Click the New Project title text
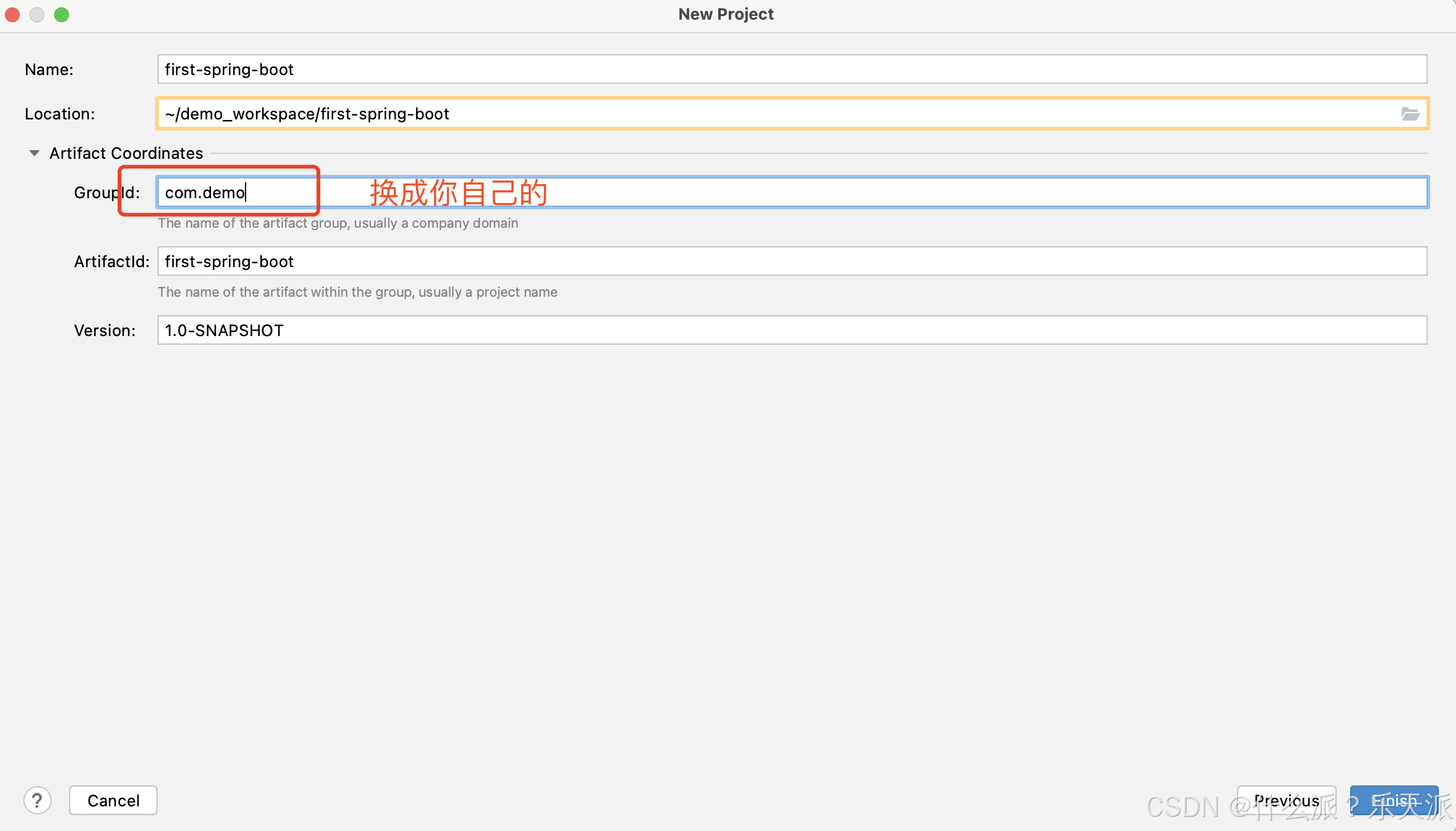1456x831 pixels. [x=726, y=14]
